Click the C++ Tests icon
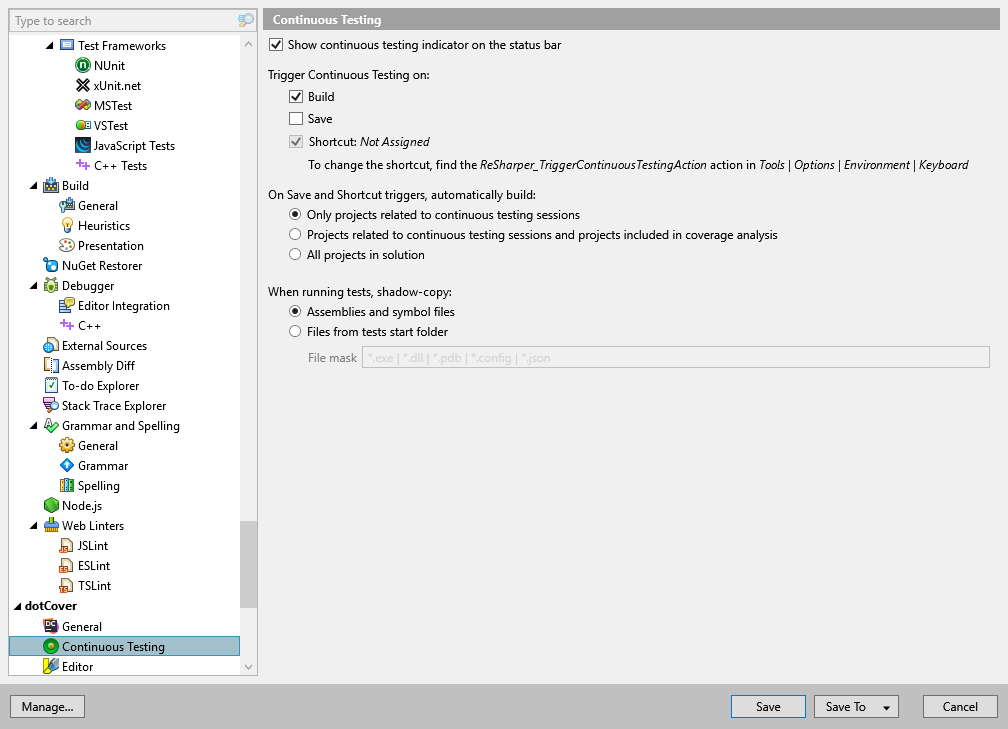This screenshot has height=729, width=1008. (x=85, y=165)
